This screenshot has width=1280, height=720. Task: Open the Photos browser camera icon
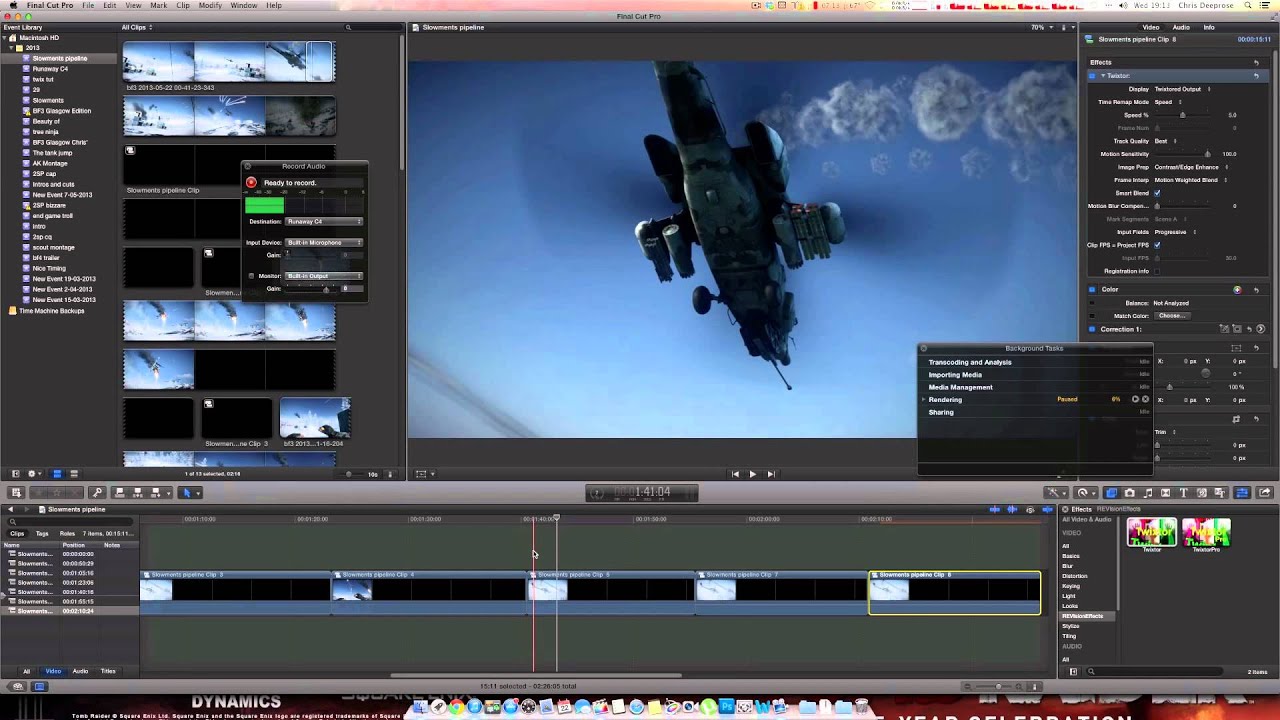click(1130, 492)
